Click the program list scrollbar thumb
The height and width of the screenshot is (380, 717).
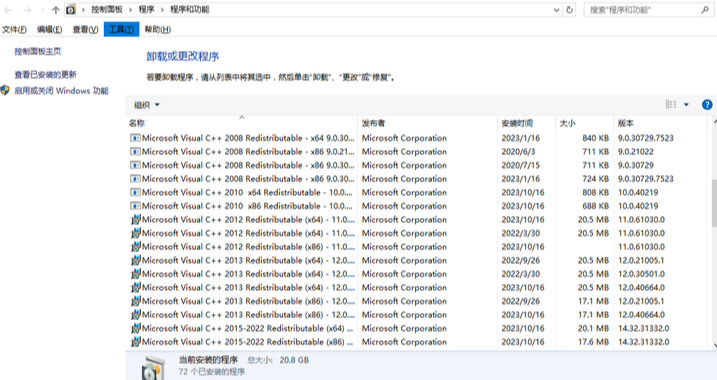point(714,203)
